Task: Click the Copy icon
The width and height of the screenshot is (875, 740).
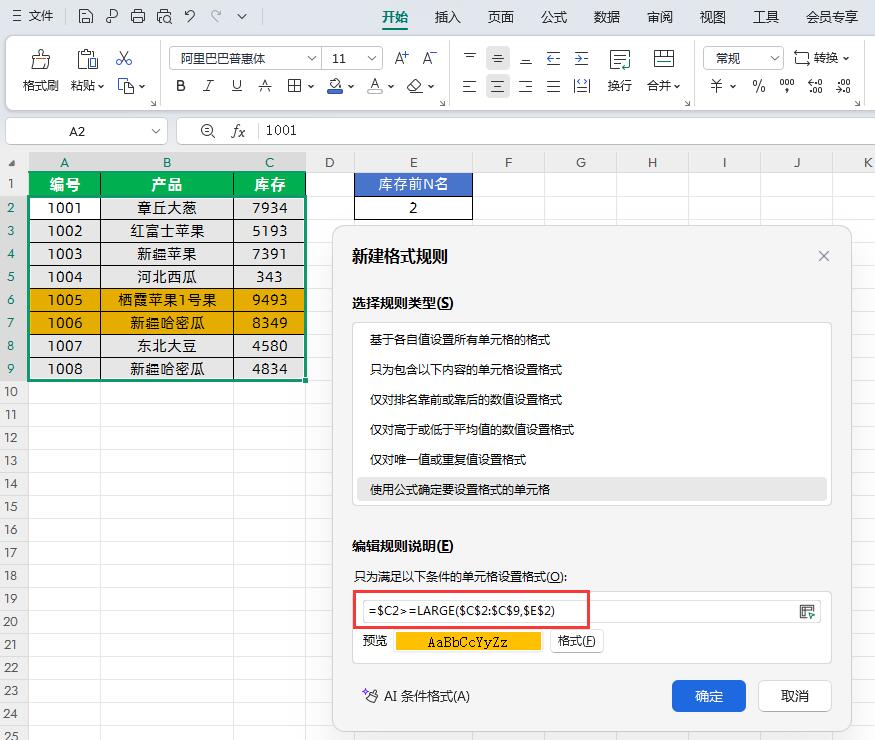Action: point(126,86)
